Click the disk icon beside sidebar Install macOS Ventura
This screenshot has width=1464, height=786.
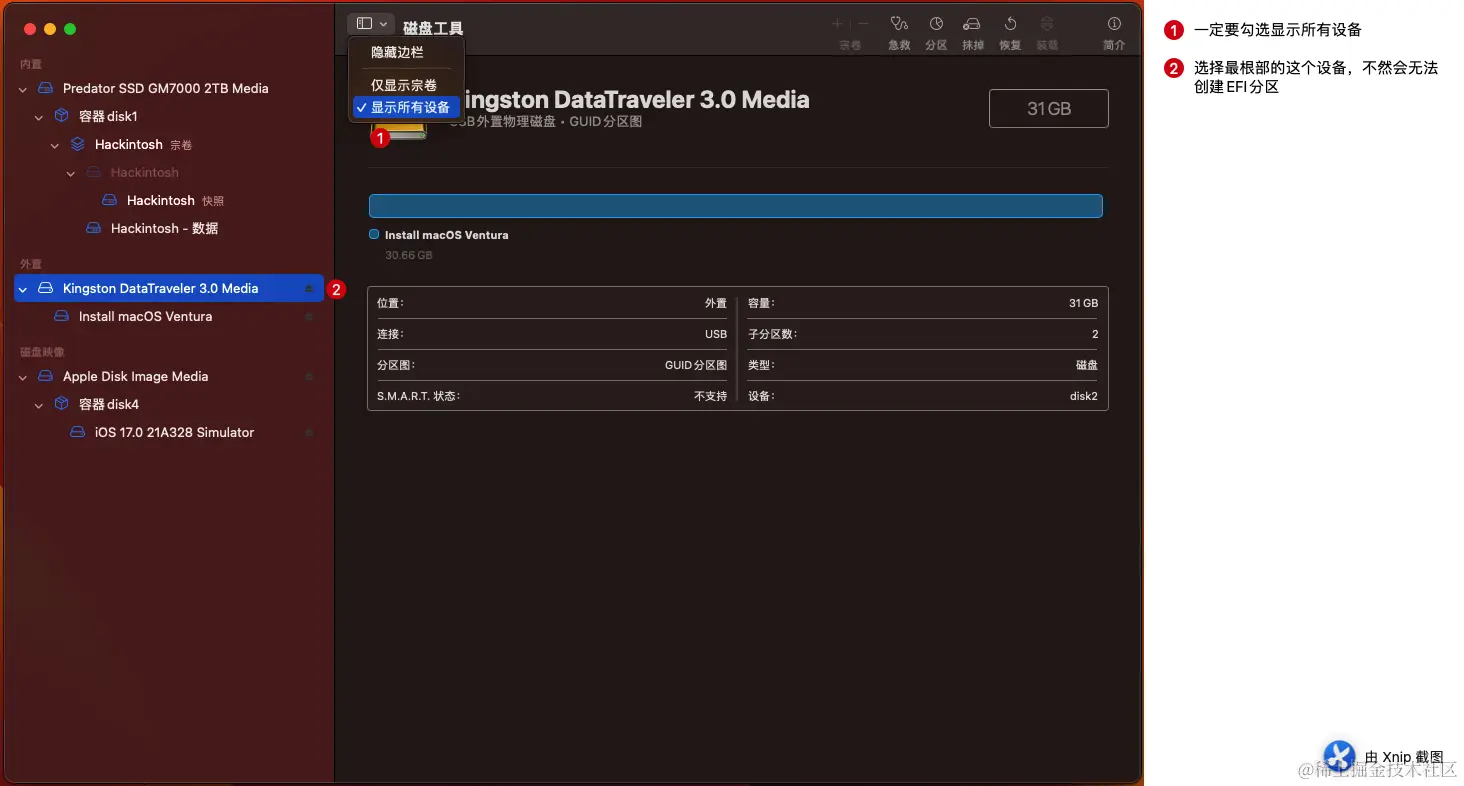tap(61, 316)
